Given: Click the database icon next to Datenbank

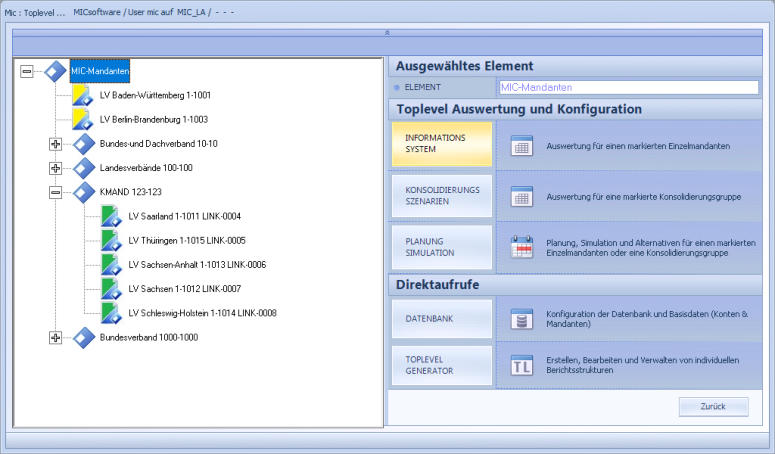Looking at the screenshot, I should 521,320.
